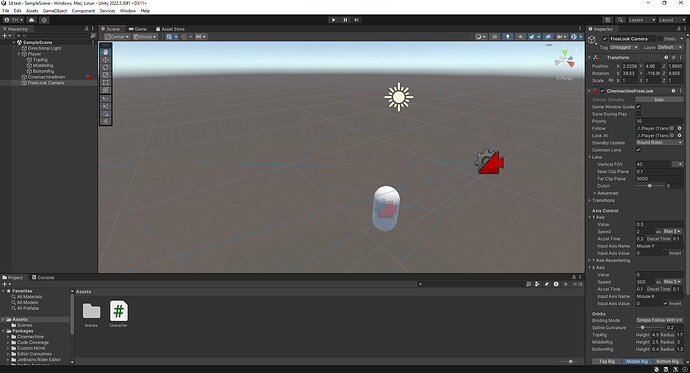690x373 pixels.
Task: Open the Binding Mode dropdown
Action: point(659,320)
